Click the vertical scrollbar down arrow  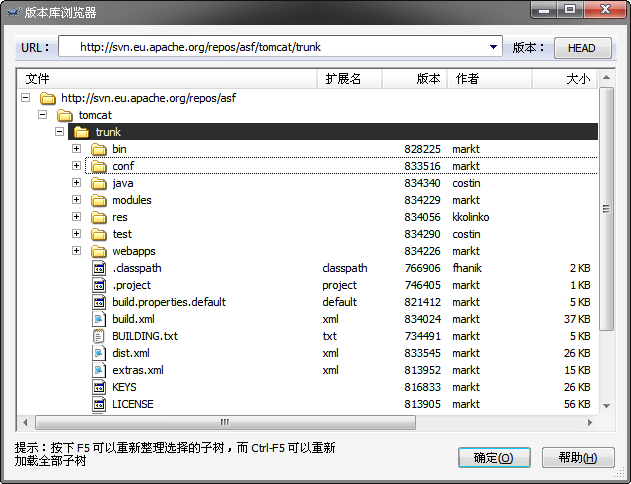[x=607, y=406]
